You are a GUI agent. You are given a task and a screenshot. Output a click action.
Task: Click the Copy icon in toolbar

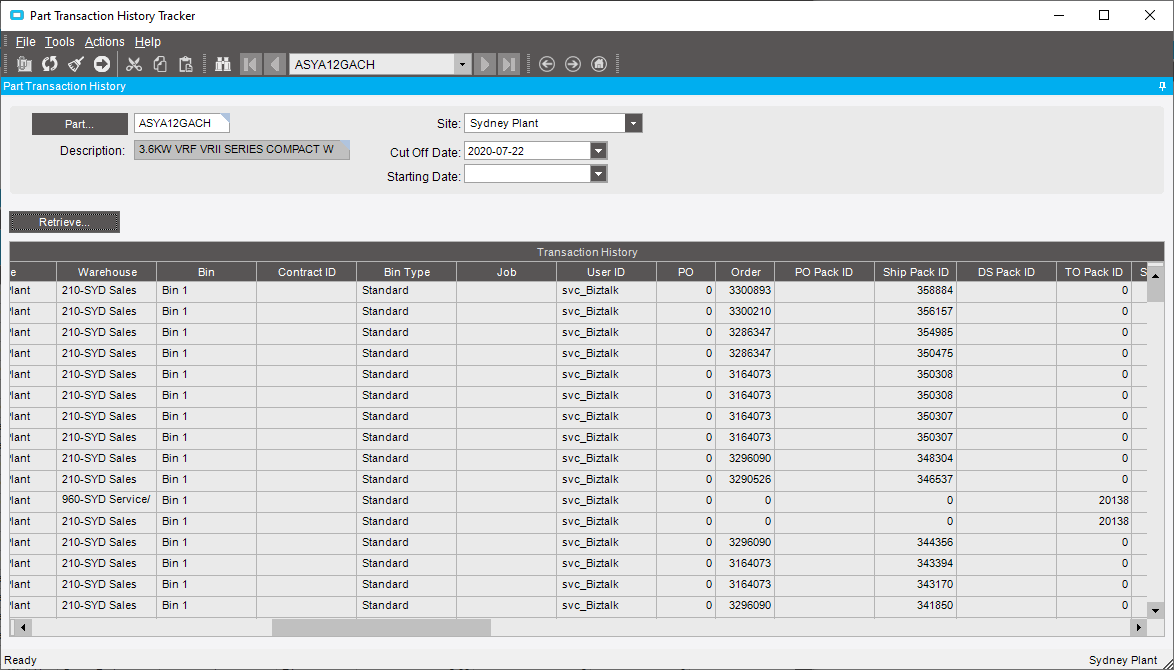[160, 64]
